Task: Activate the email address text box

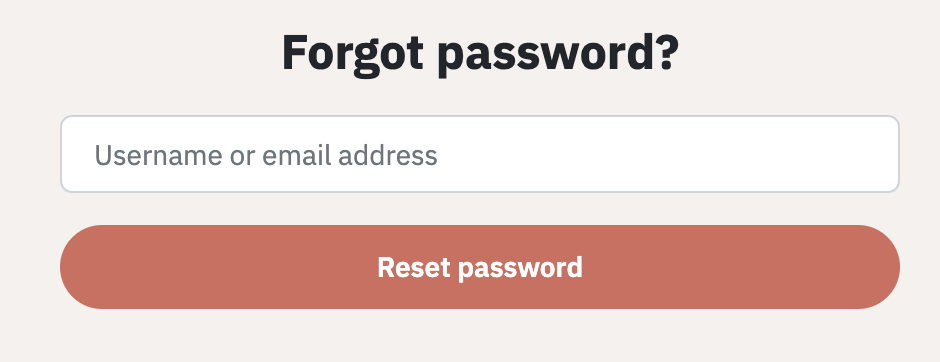Action: [480, 154]
